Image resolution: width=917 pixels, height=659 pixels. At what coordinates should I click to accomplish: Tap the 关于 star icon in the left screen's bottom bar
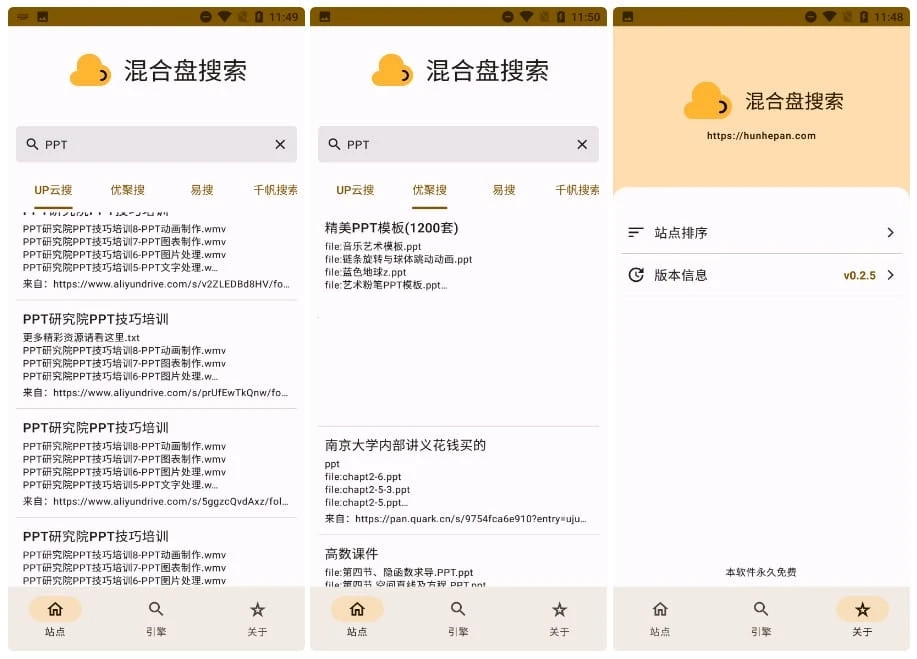point(257,609)
